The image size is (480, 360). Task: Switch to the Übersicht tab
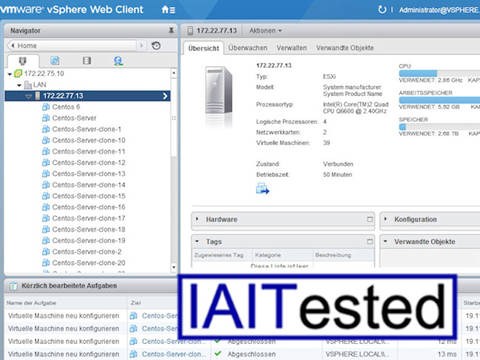tap(204, 48)
